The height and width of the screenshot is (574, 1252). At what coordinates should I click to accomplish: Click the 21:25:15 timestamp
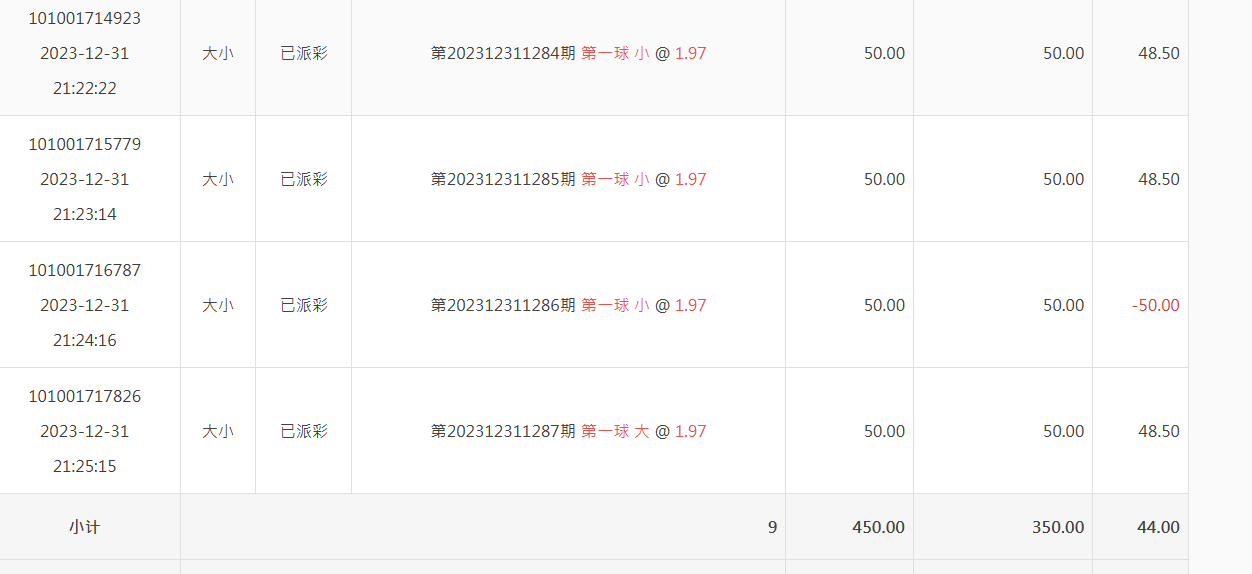(84, 466)
